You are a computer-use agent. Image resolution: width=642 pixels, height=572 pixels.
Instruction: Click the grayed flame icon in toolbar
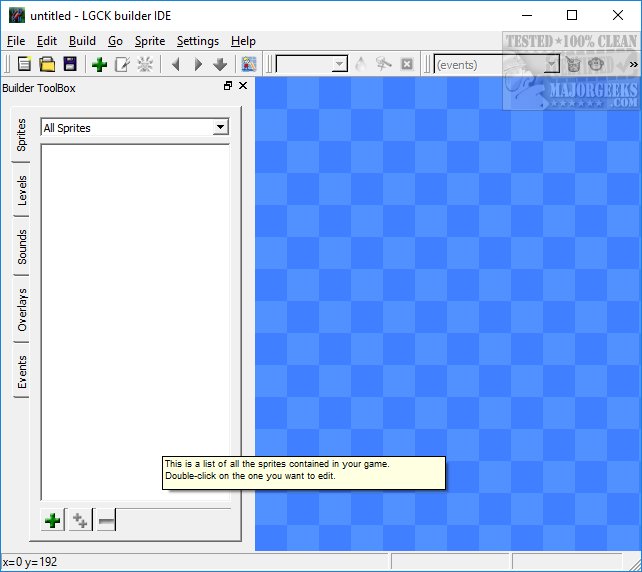(x=360, y=64)
